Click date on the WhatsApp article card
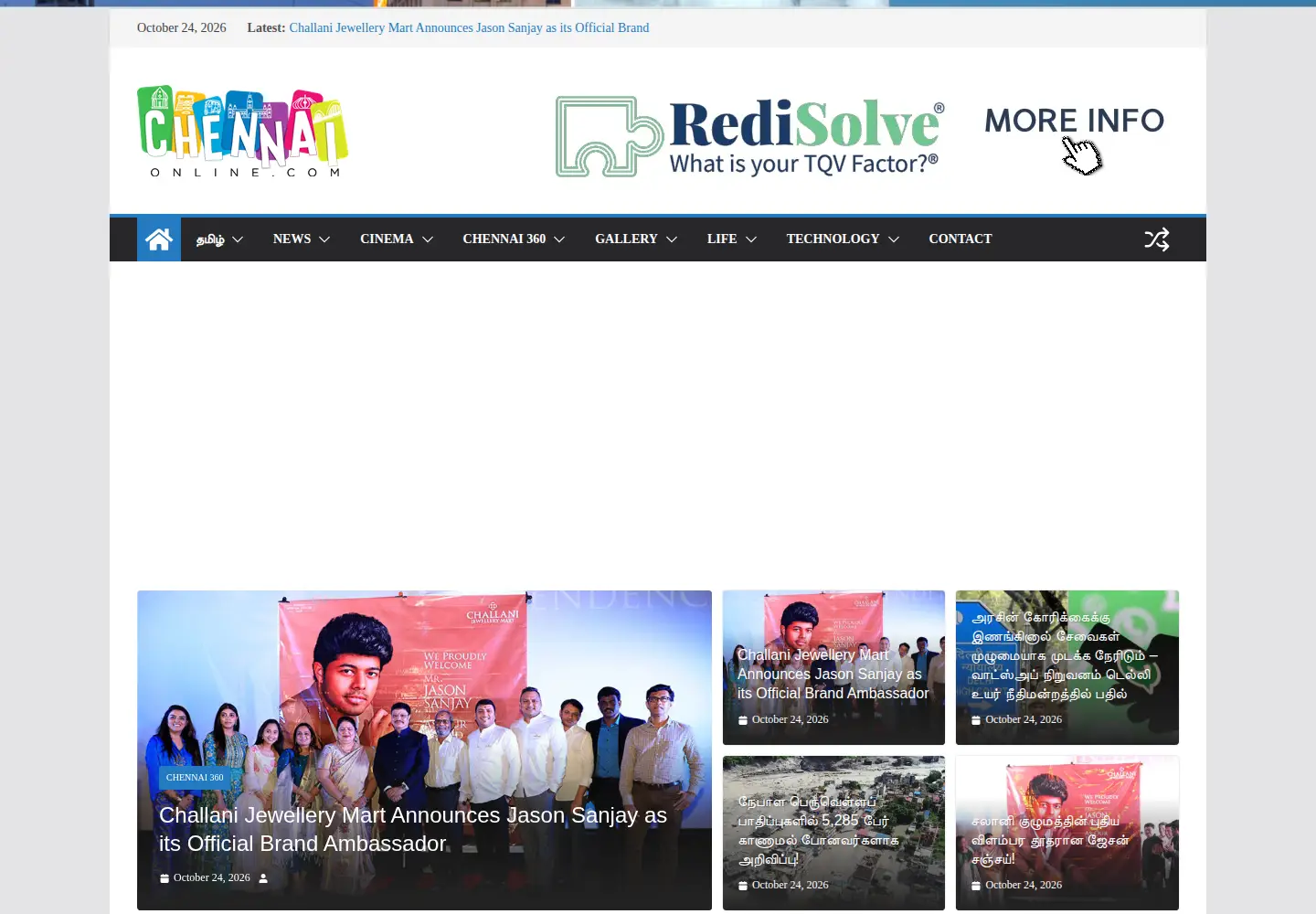 pos(1024,720)
